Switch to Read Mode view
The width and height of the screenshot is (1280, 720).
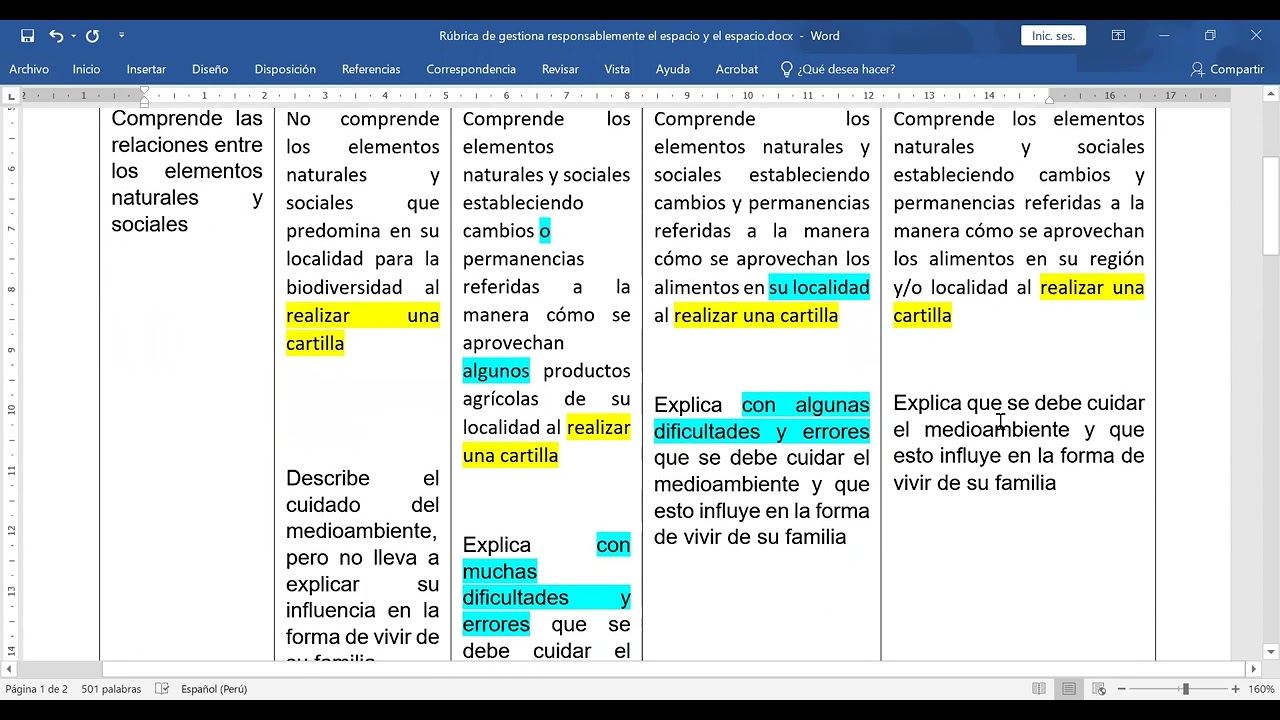point(1039,689)
